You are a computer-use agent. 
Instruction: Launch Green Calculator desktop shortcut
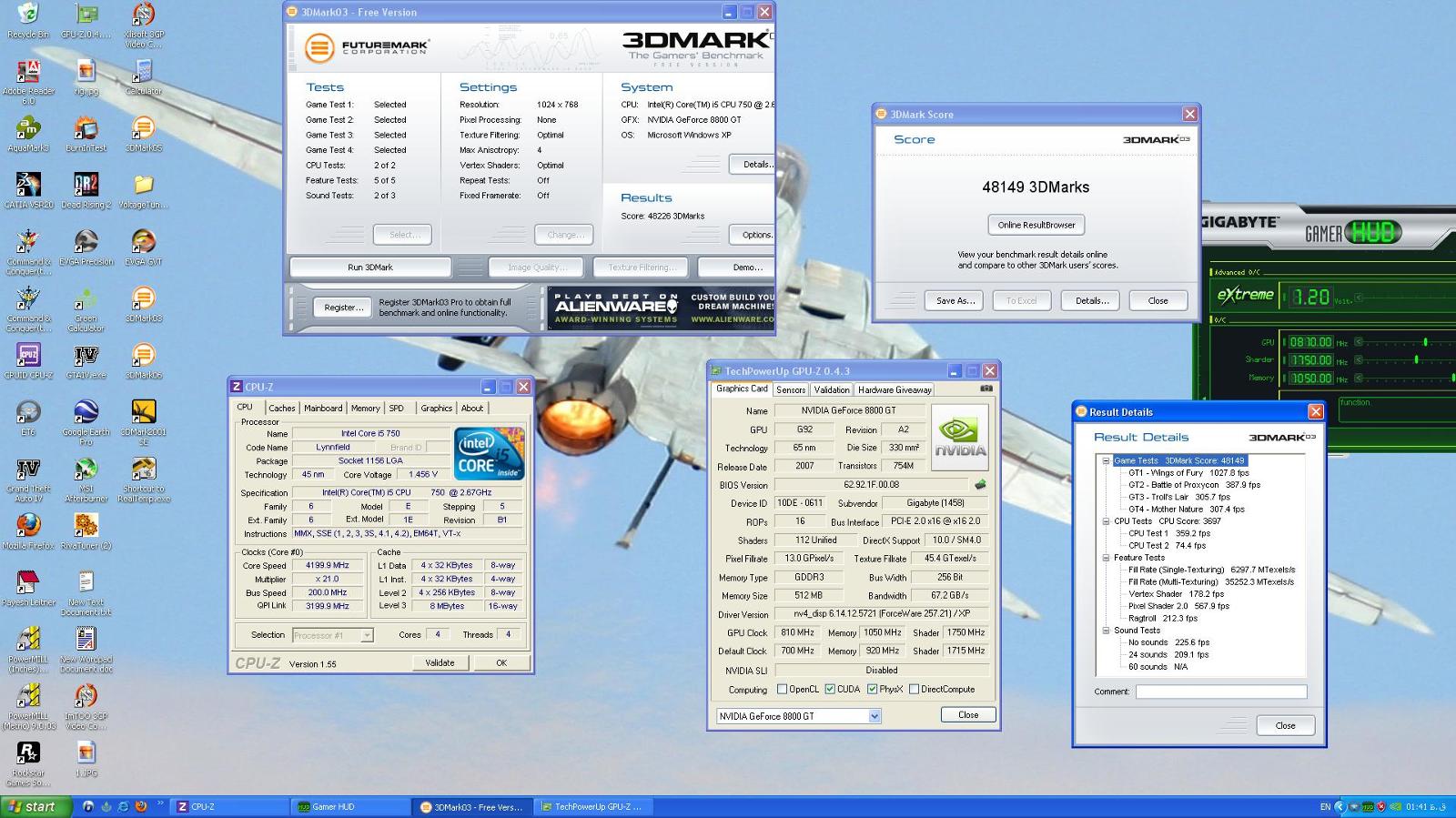pyautogui.click(x=86, y=309)
